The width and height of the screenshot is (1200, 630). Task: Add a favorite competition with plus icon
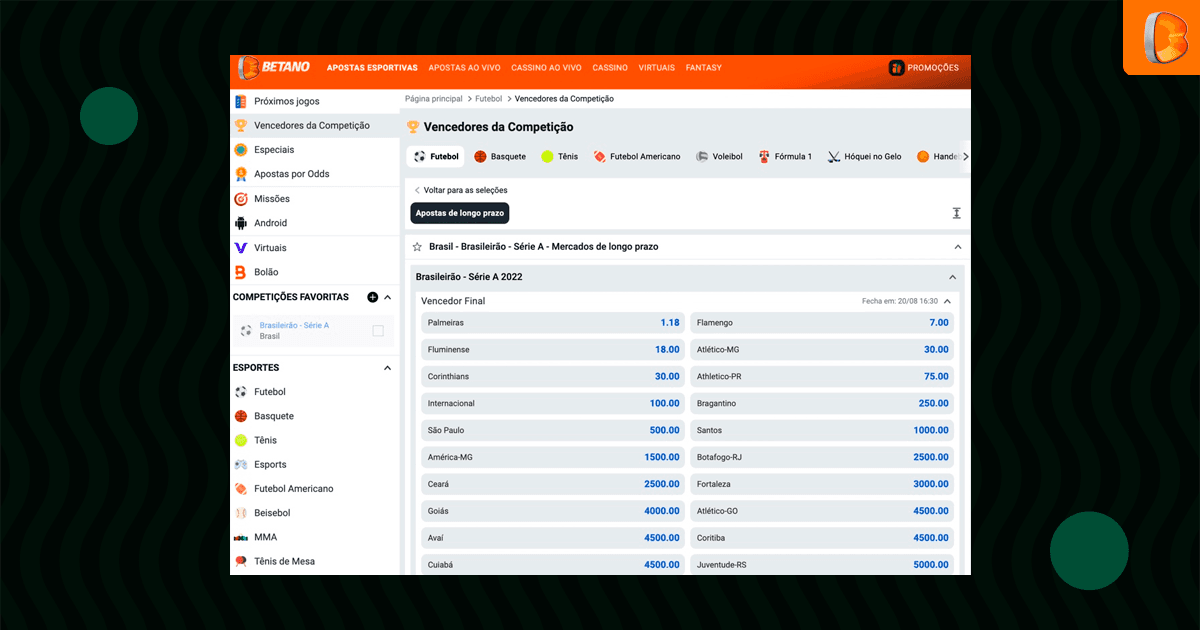point(373,297)
